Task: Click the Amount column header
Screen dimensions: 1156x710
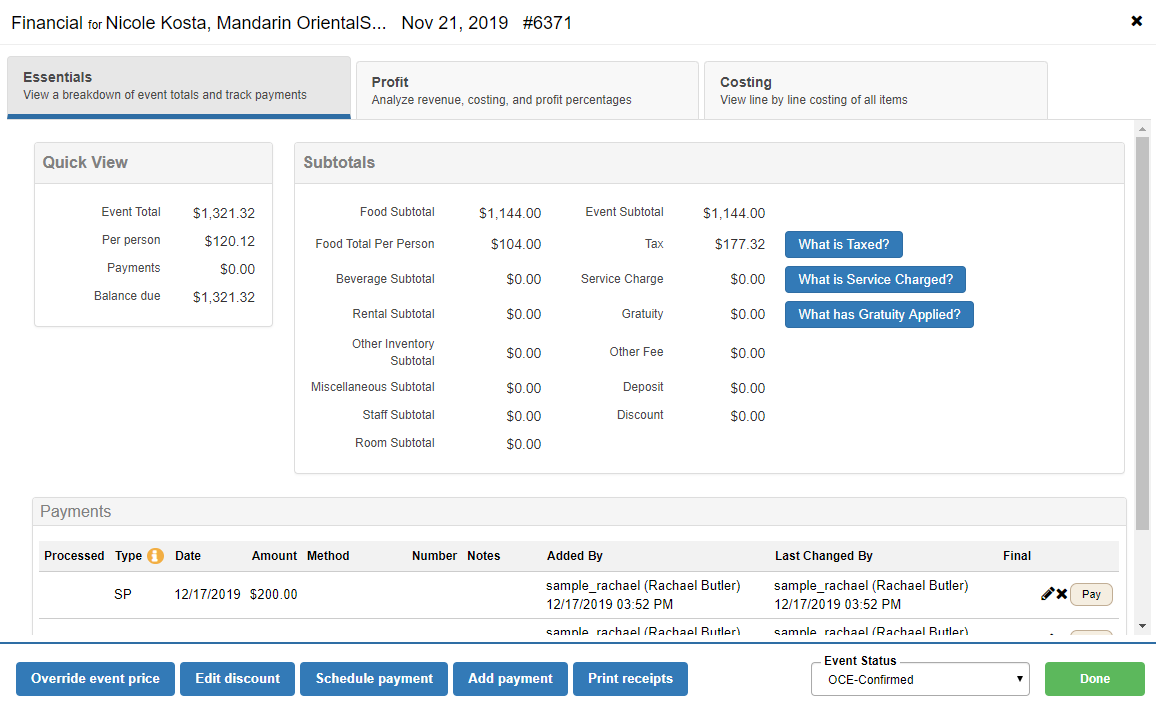Action: pos(274,556)
